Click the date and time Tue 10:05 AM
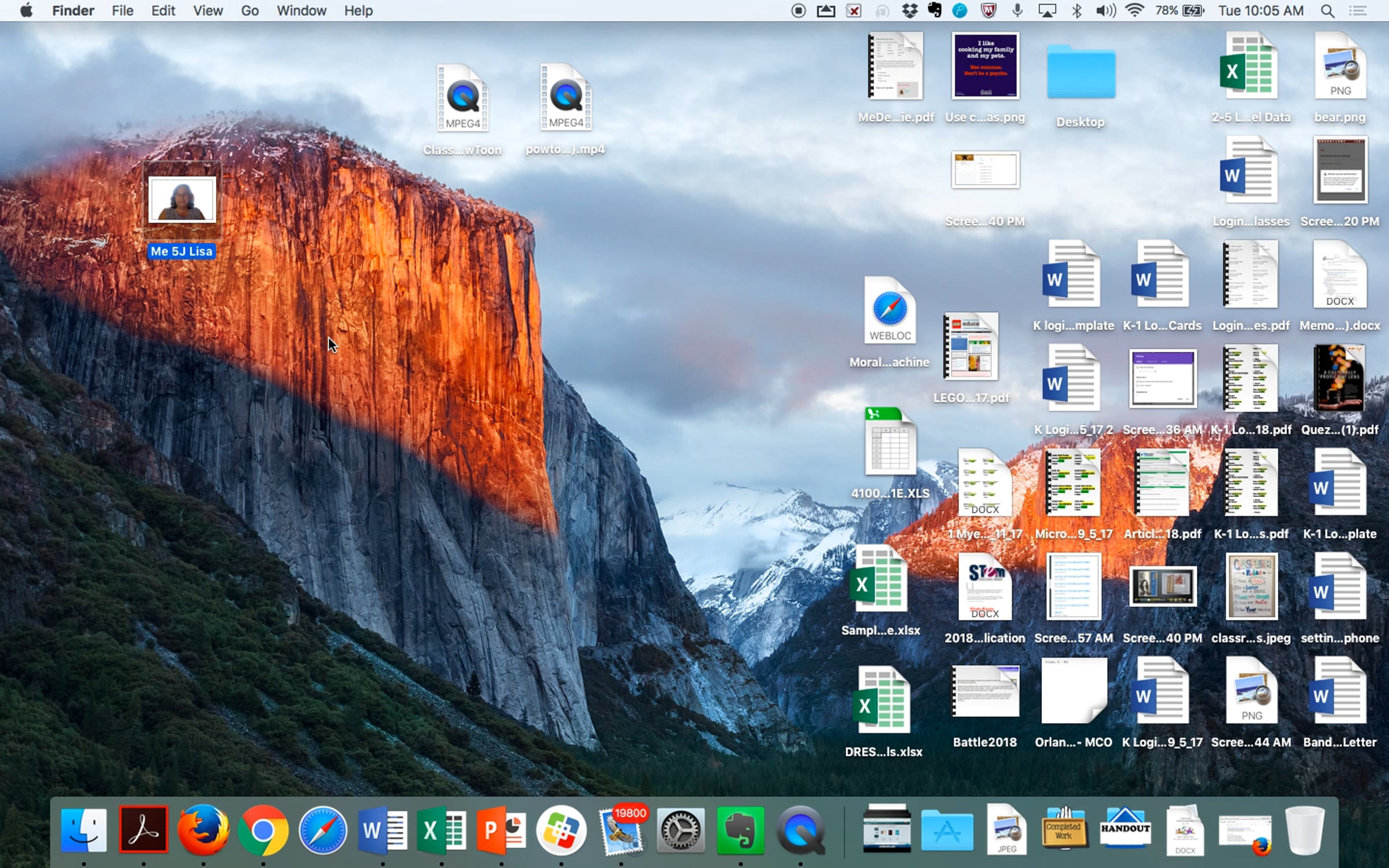 [x=1261, y=10]
